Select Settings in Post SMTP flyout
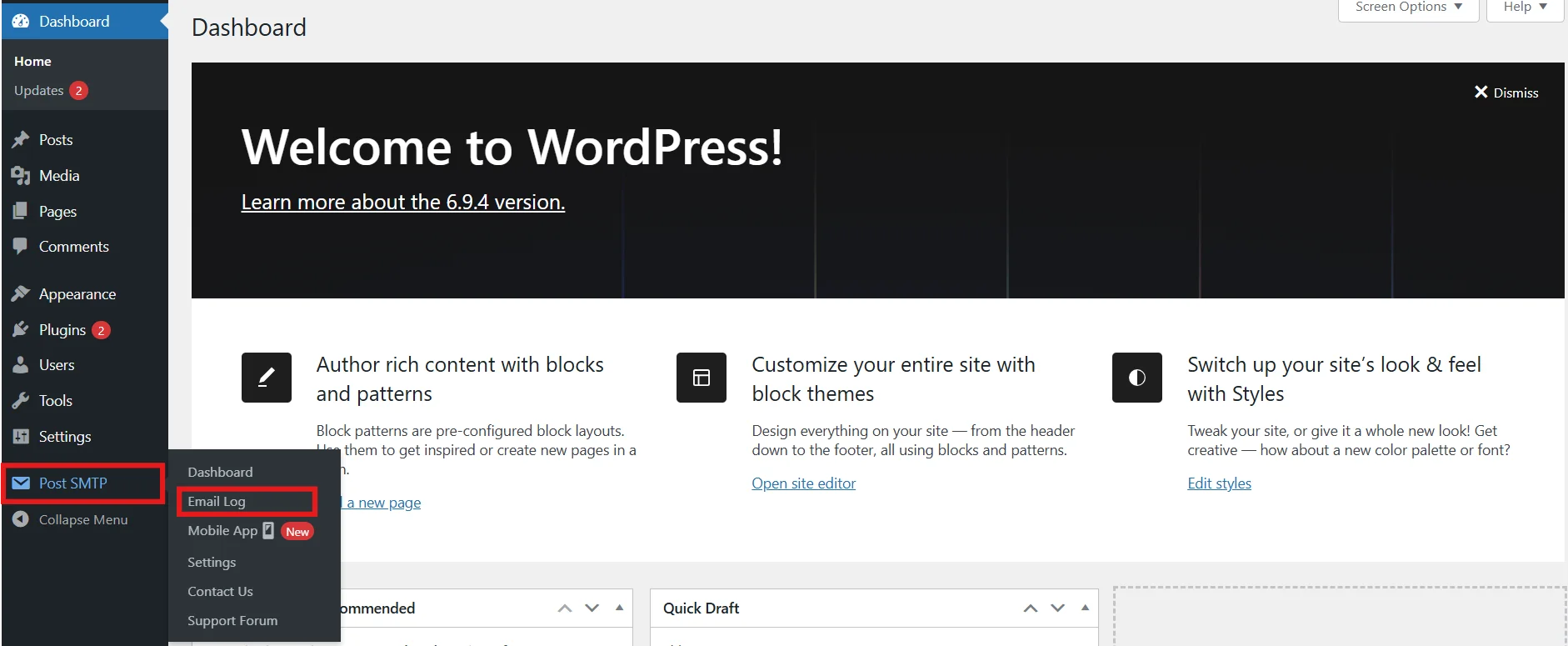Image resolution: width=1568 pixels, height=646 pixels. (x=212, y=563)
